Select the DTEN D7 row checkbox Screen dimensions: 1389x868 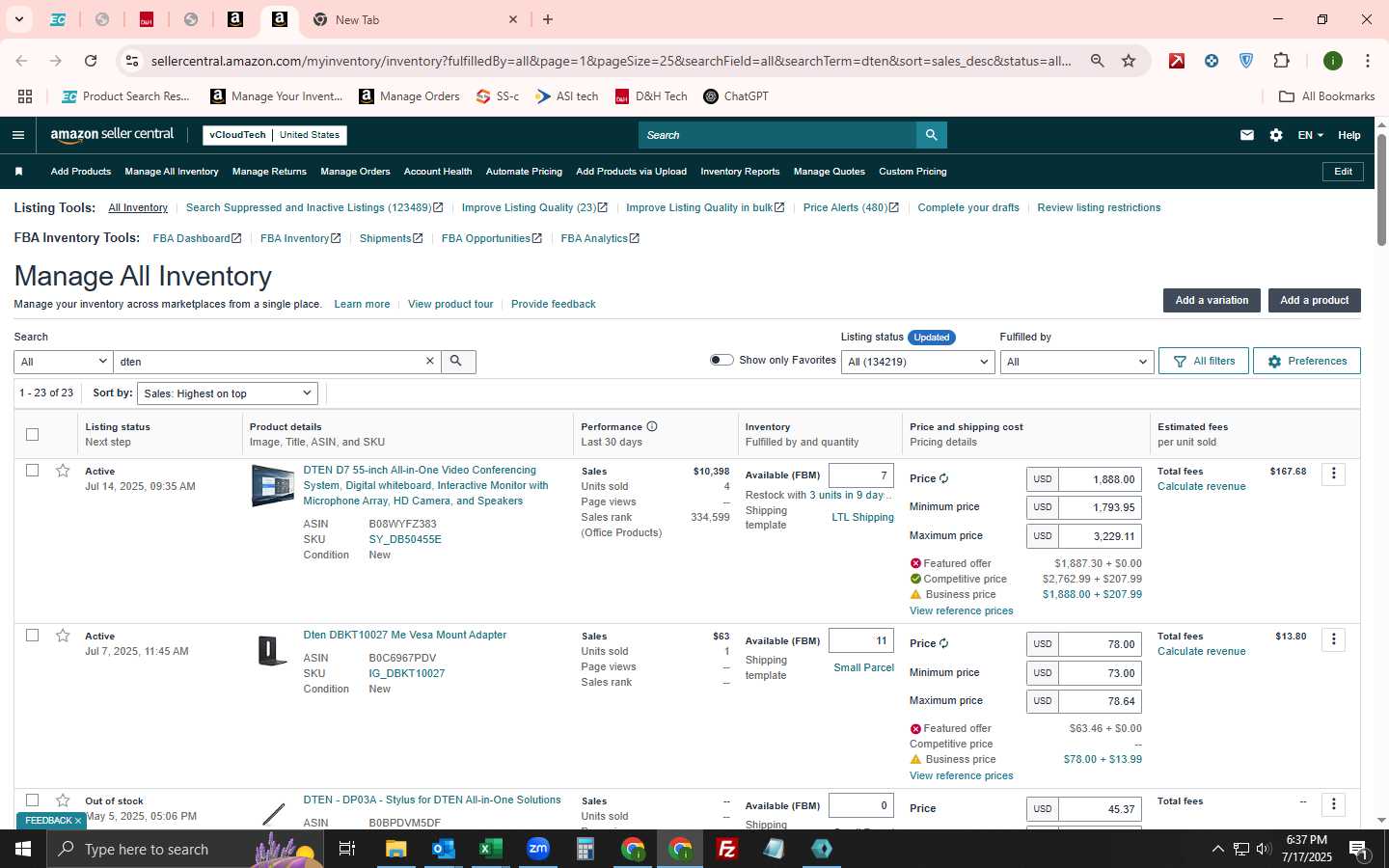[32, 471]
